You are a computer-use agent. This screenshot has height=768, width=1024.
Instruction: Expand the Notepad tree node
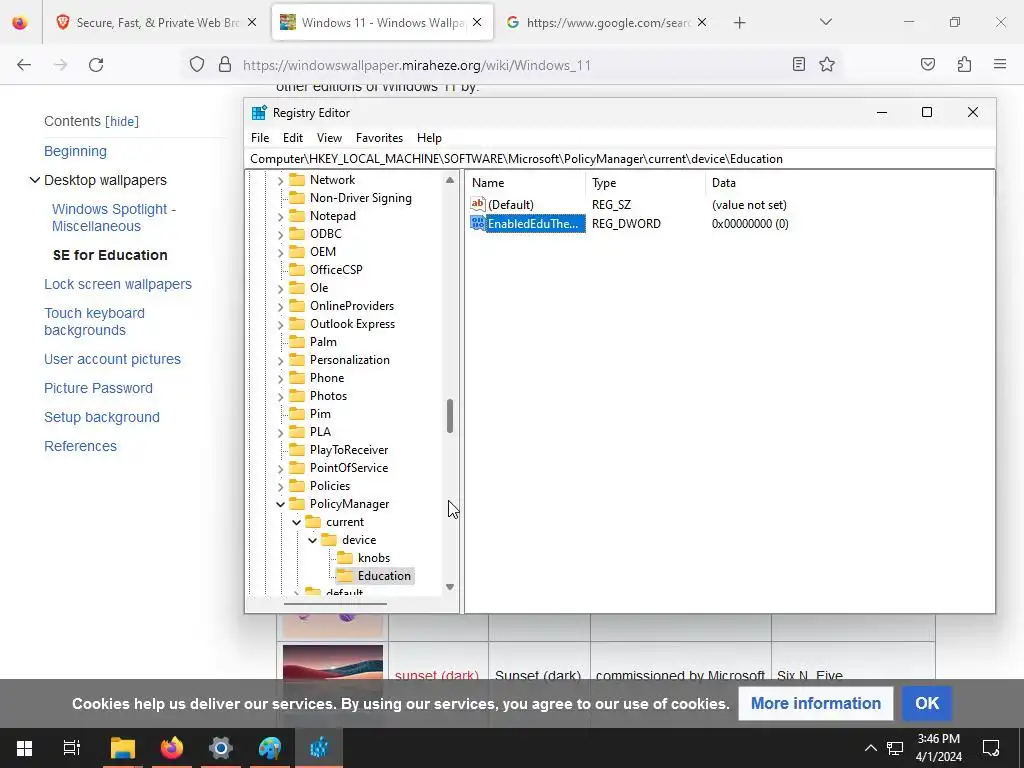(x=280, y=216)
